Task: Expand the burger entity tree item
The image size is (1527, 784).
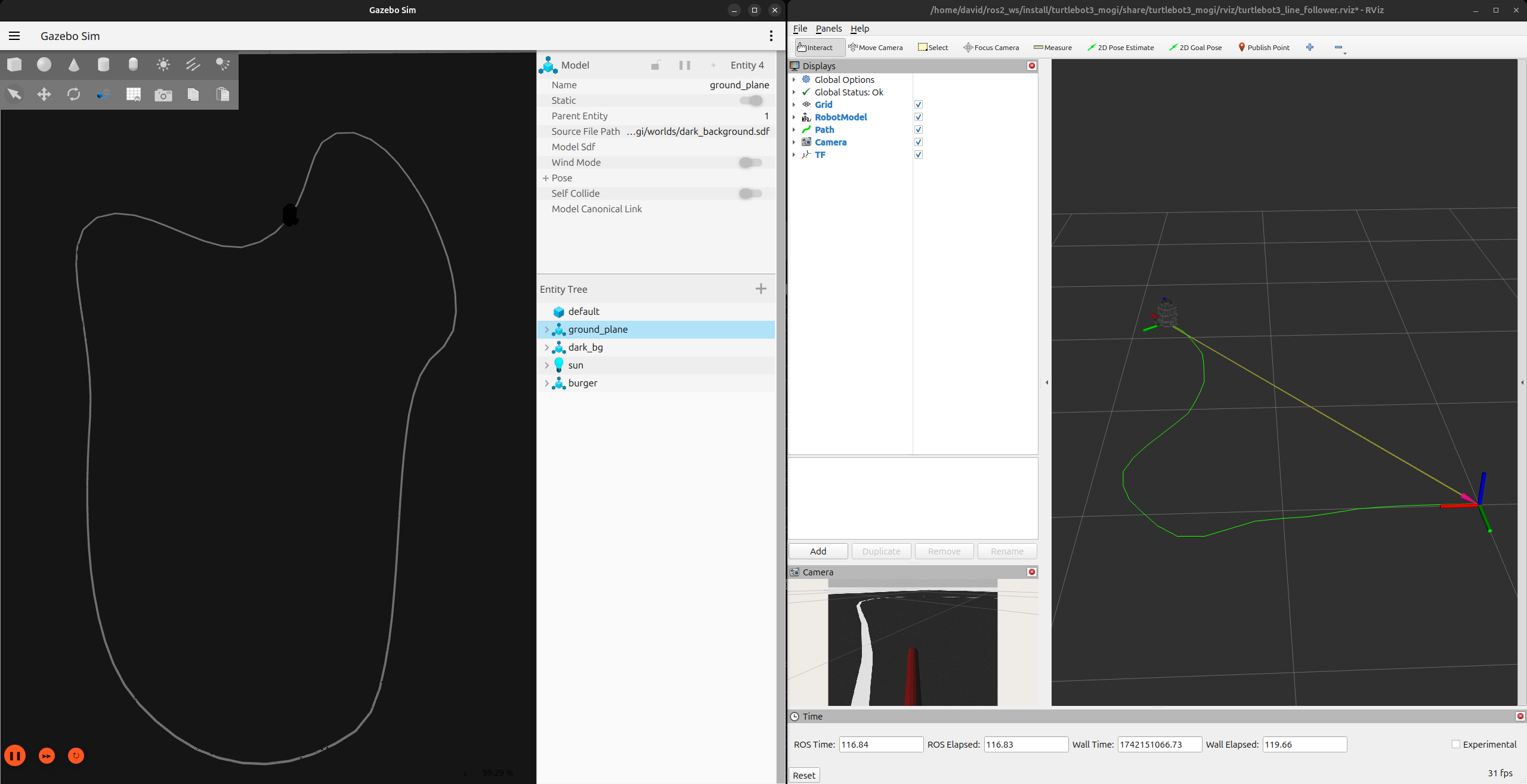Action: point(546,383)
